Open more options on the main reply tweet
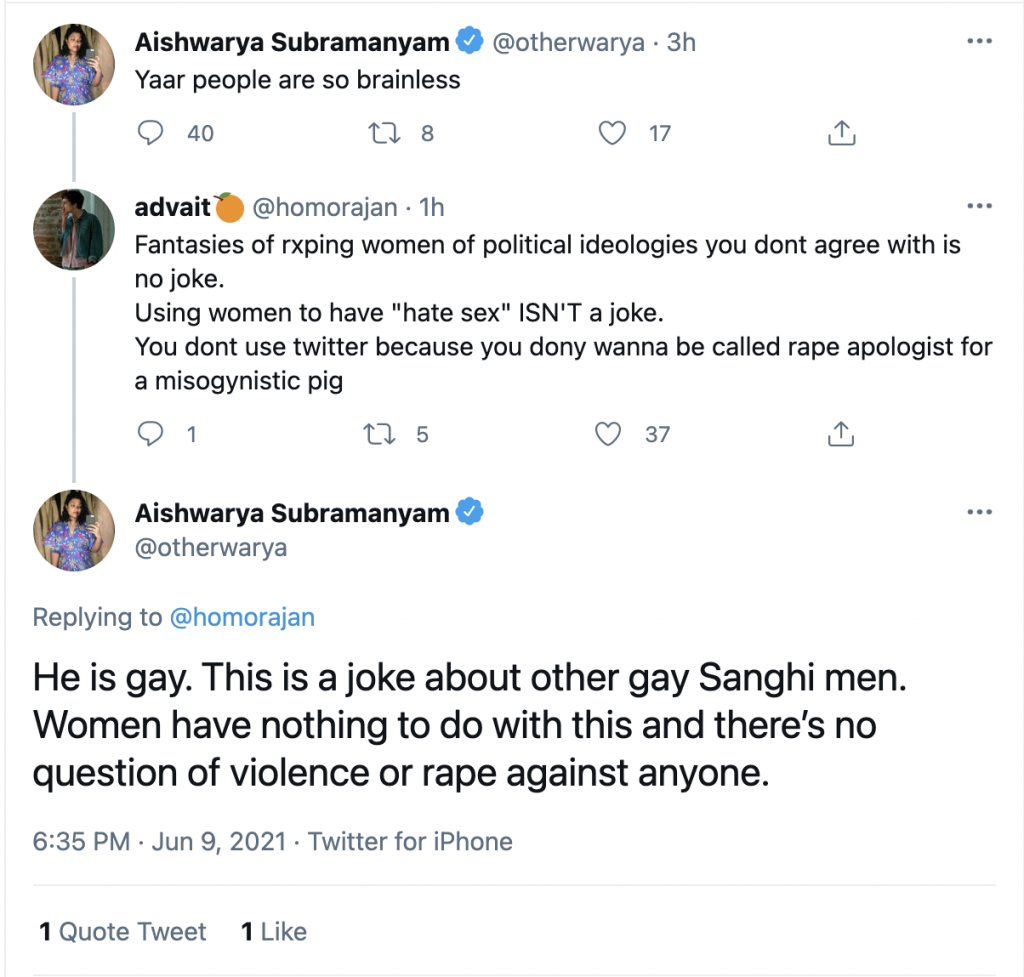The height and width of the screenshot is (977, 1024). point(980,512)
